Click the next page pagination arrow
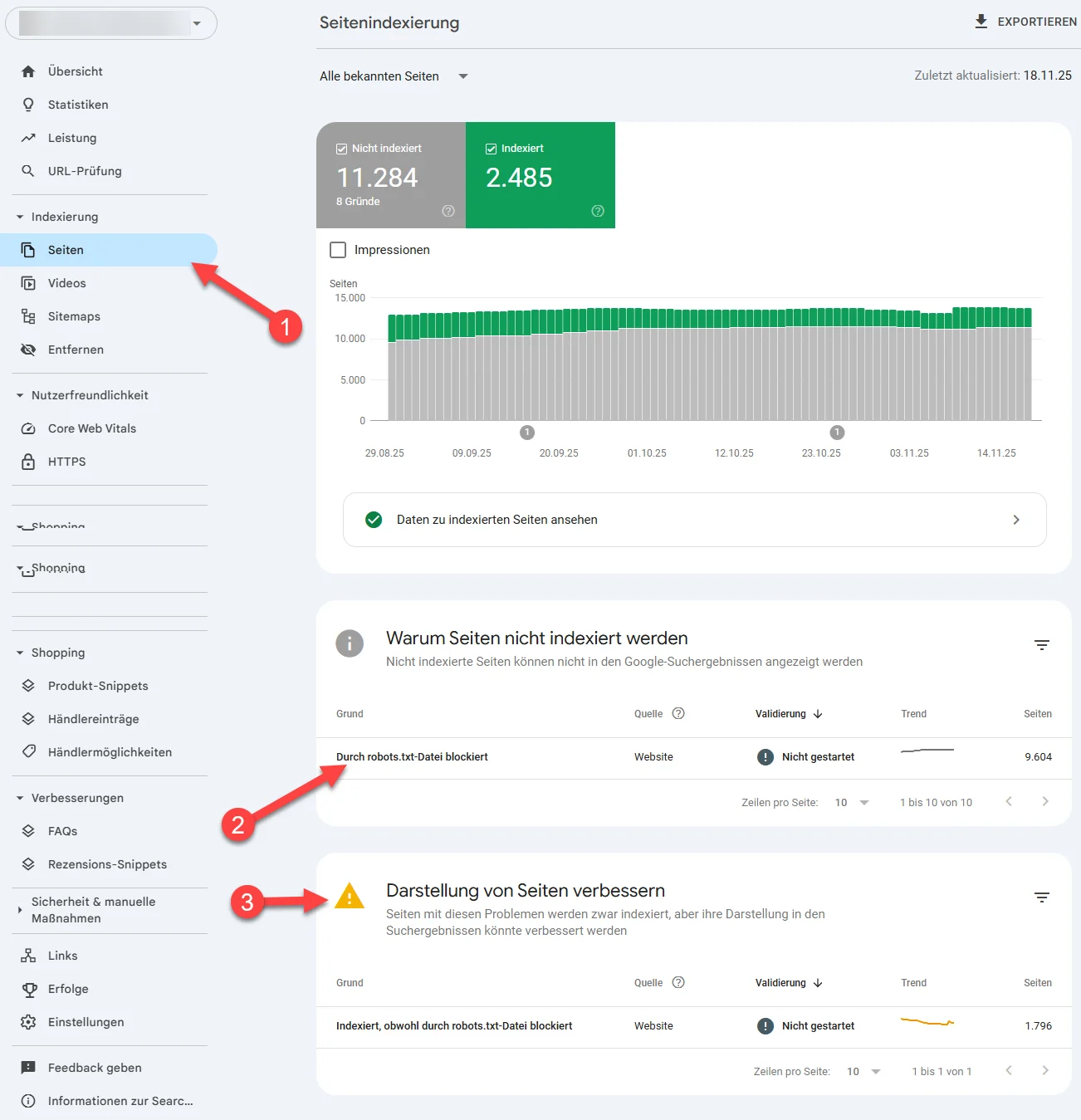The width and height of the screenshot is (1081, 1120). [1045, 802]
